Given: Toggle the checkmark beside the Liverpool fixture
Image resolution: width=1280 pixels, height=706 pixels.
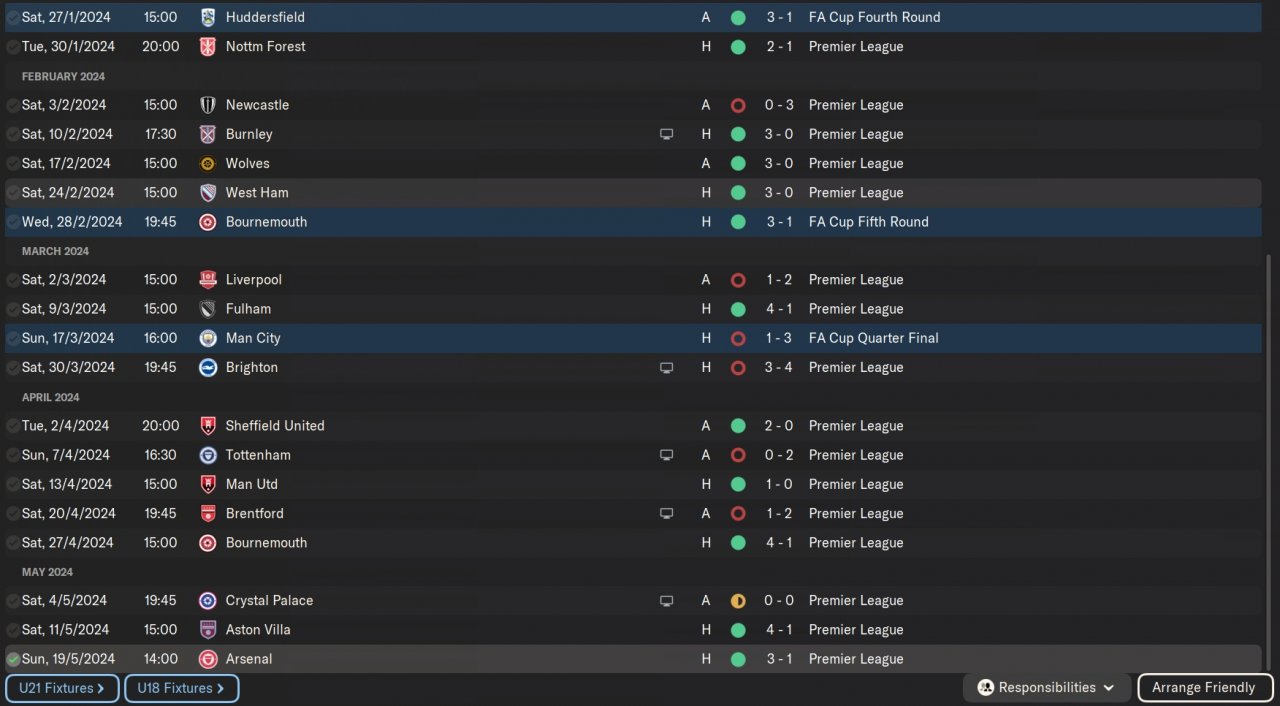Looking at the screenshot, I should [x=13, y=280].
